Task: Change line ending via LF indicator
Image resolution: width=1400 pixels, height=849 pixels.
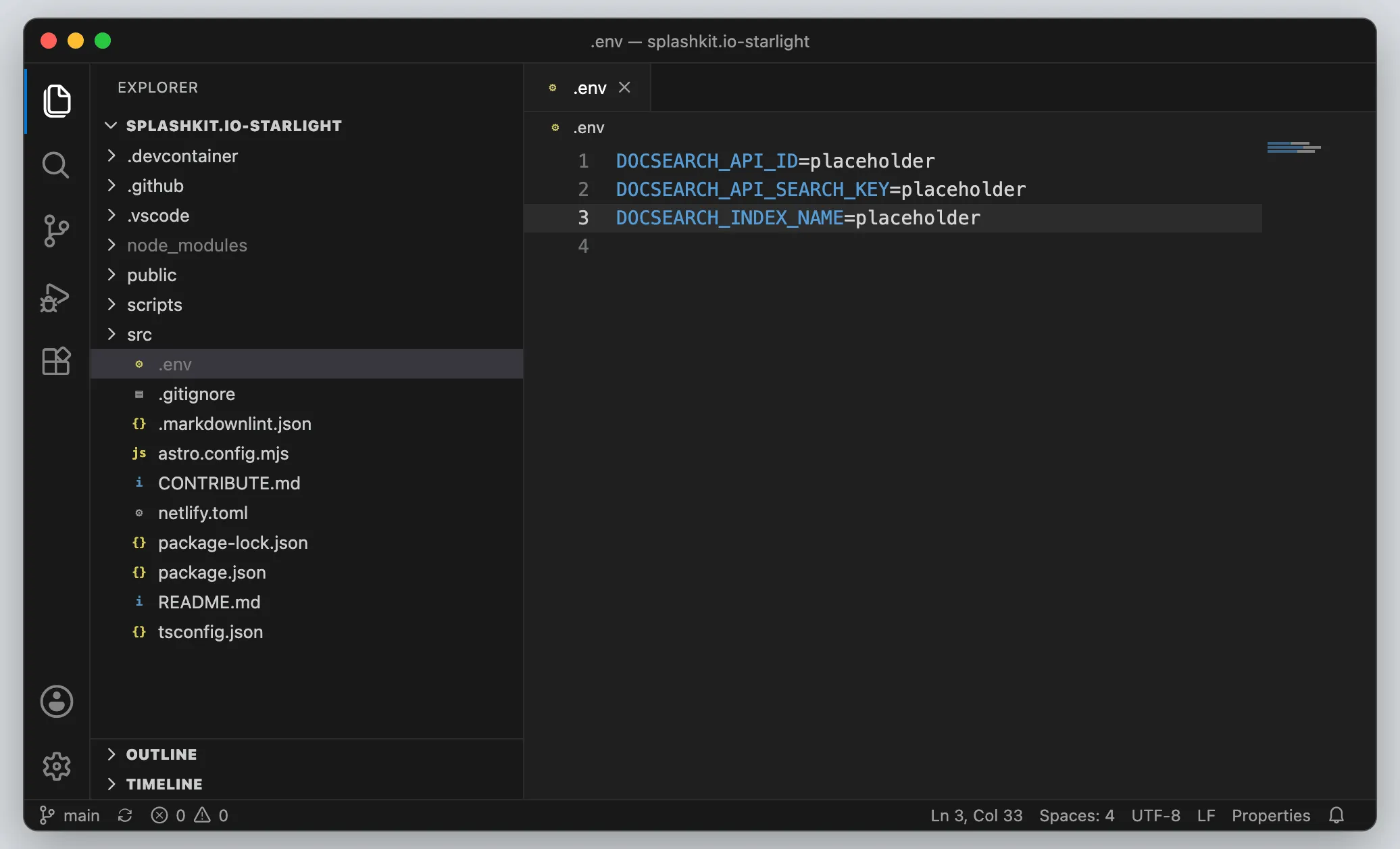Action: coord(1206,815)
